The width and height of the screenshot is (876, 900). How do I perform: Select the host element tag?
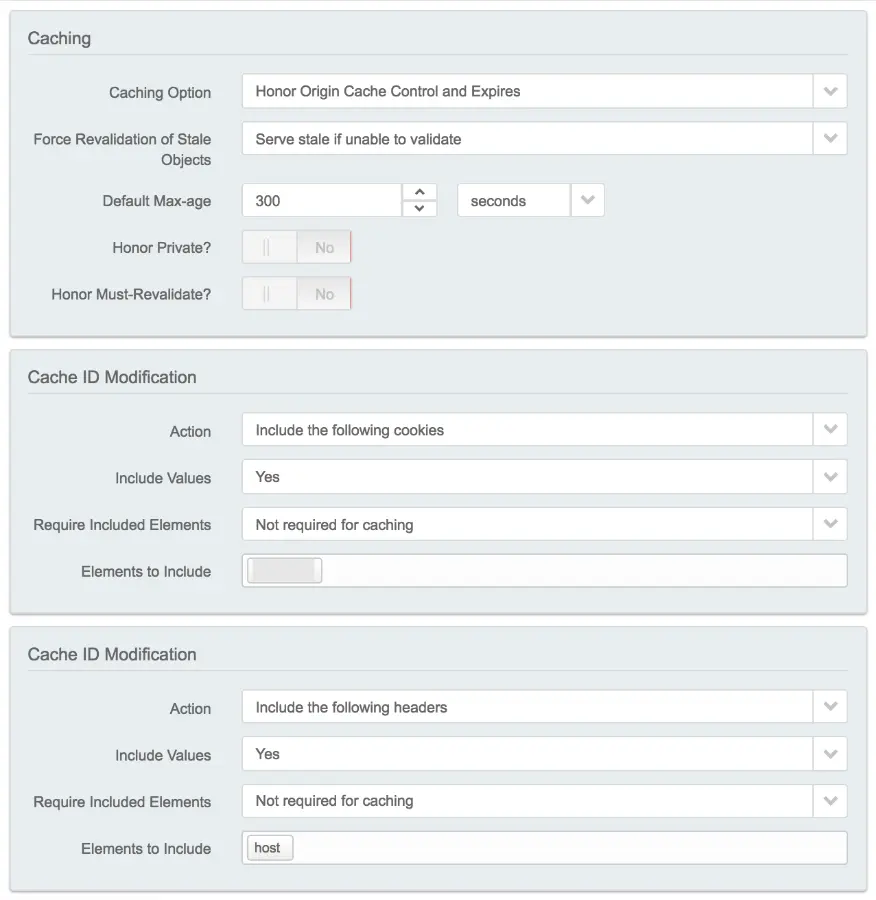[x=268, y=848]
